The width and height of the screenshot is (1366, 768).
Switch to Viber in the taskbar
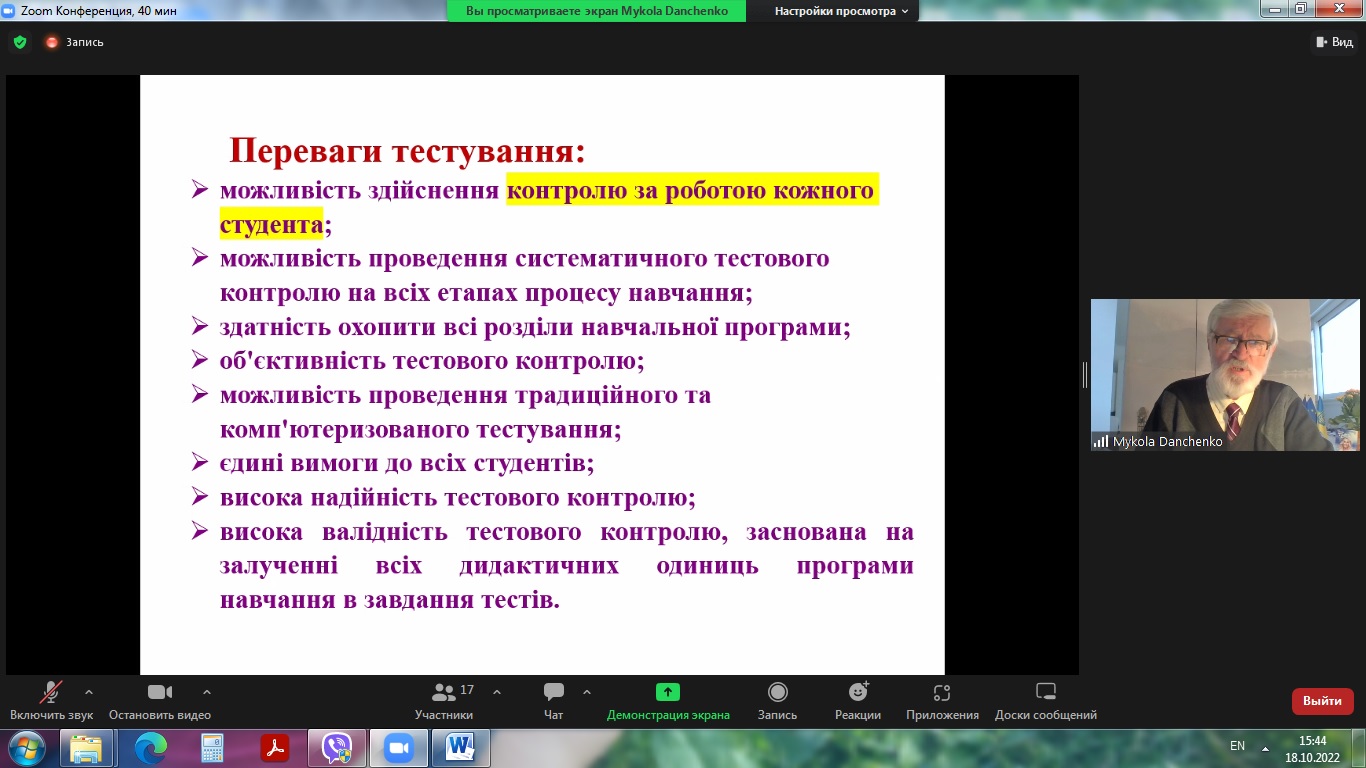pos(337,747)
